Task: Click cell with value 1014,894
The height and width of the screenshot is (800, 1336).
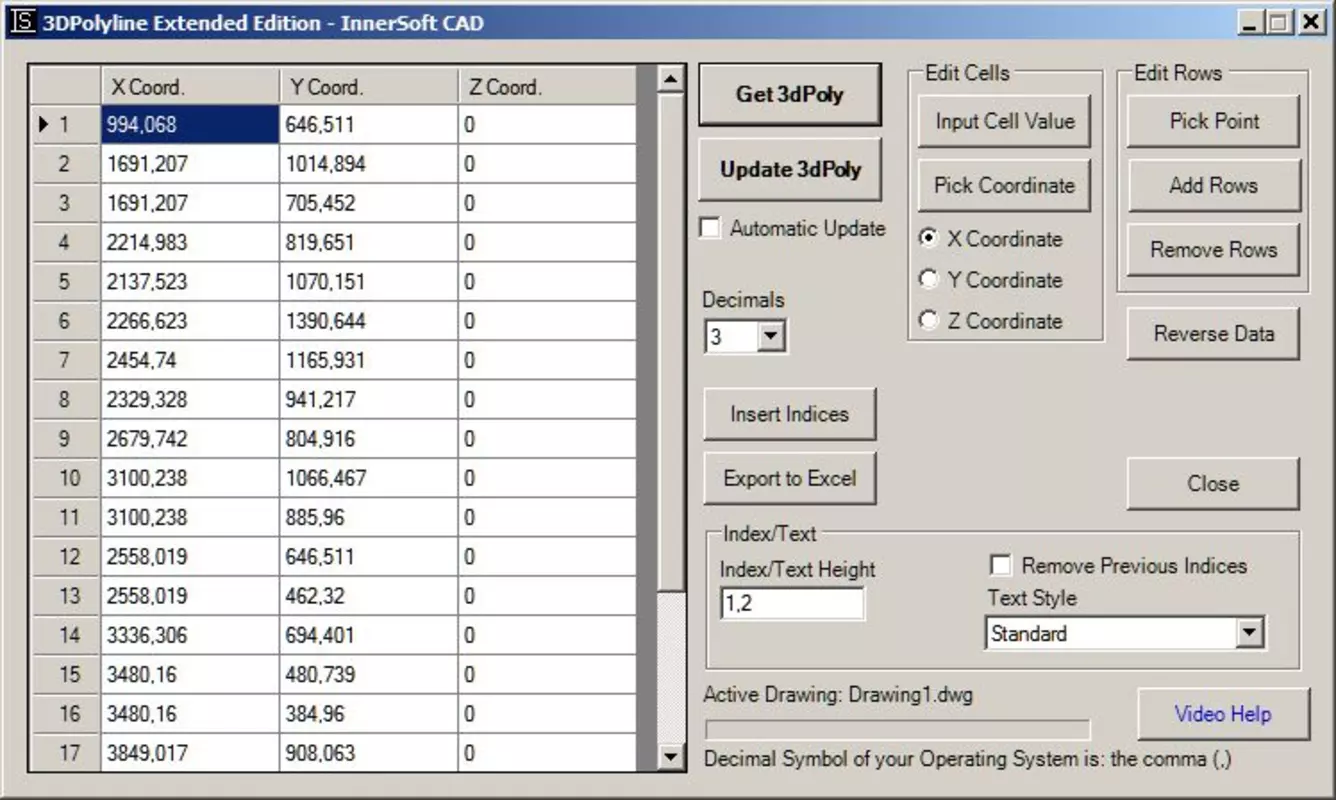Action: (x=368, y=164)
